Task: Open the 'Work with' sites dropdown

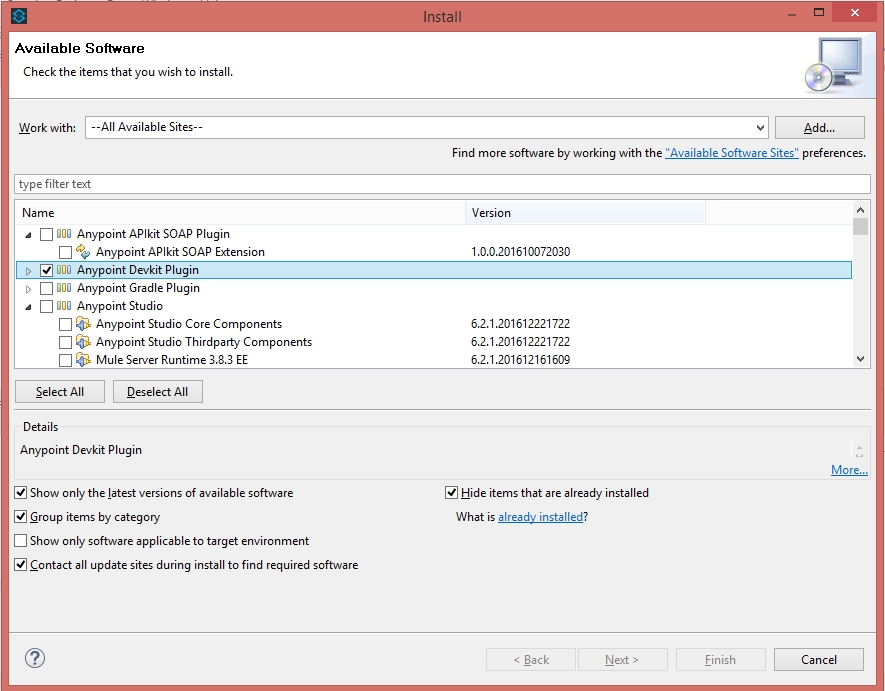Action: point(759,128)
